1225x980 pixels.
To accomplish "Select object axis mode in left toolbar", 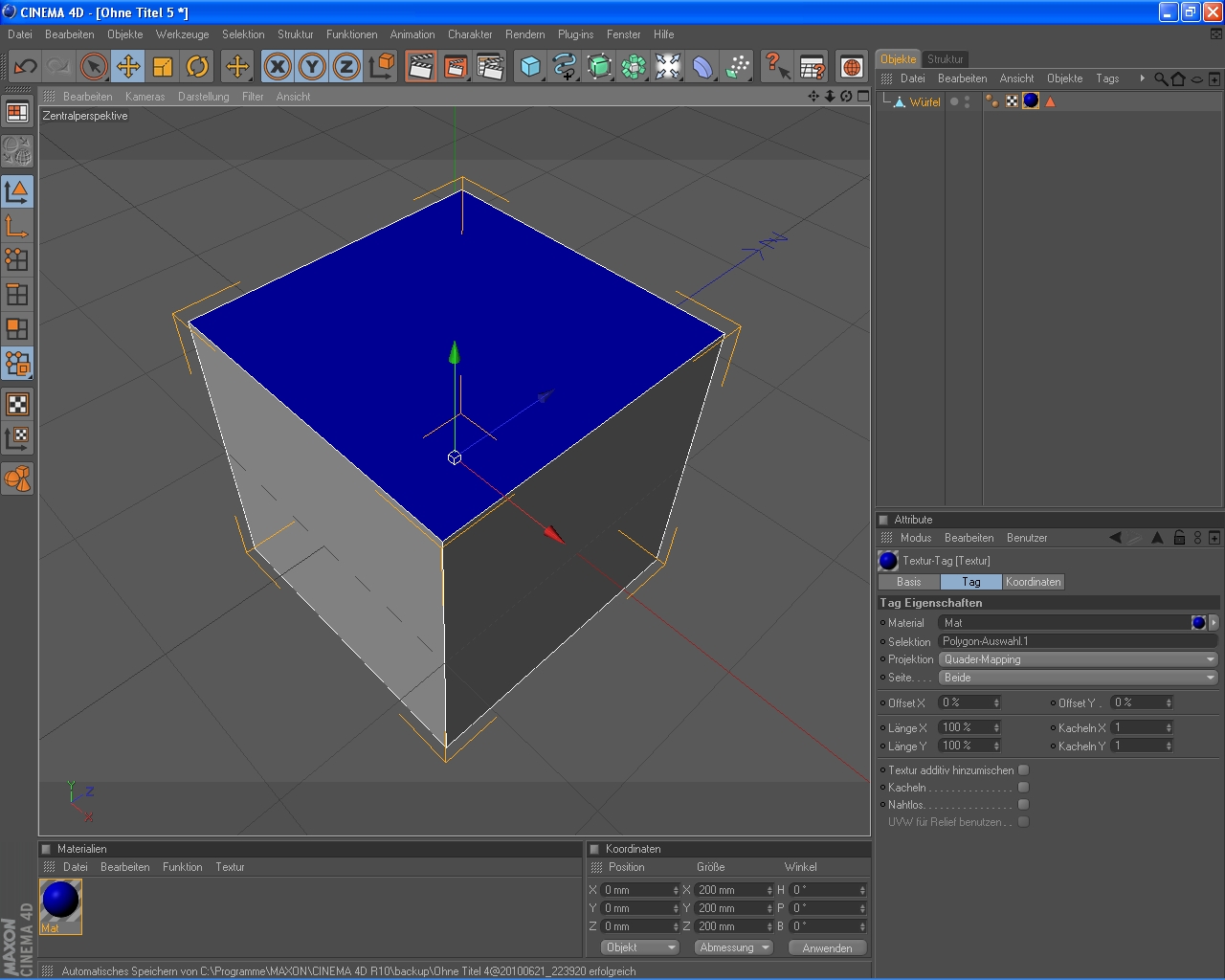I will [x=17, y=226].
